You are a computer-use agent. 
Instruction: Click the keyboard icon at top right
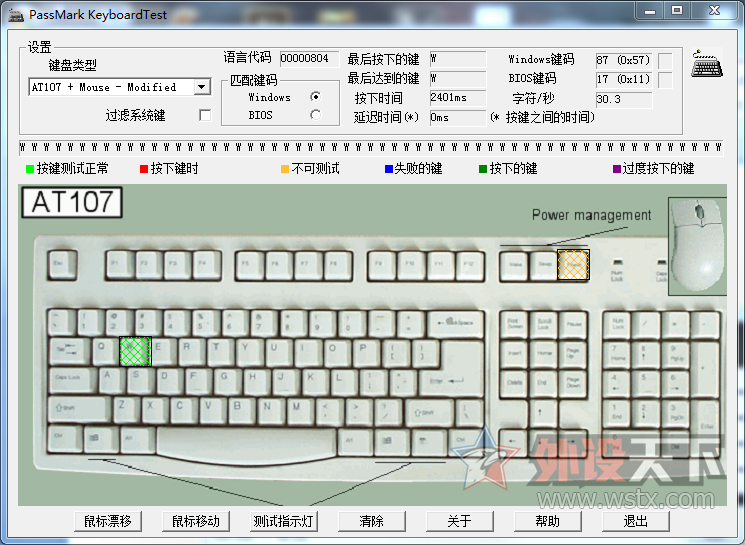coord(707,64)
